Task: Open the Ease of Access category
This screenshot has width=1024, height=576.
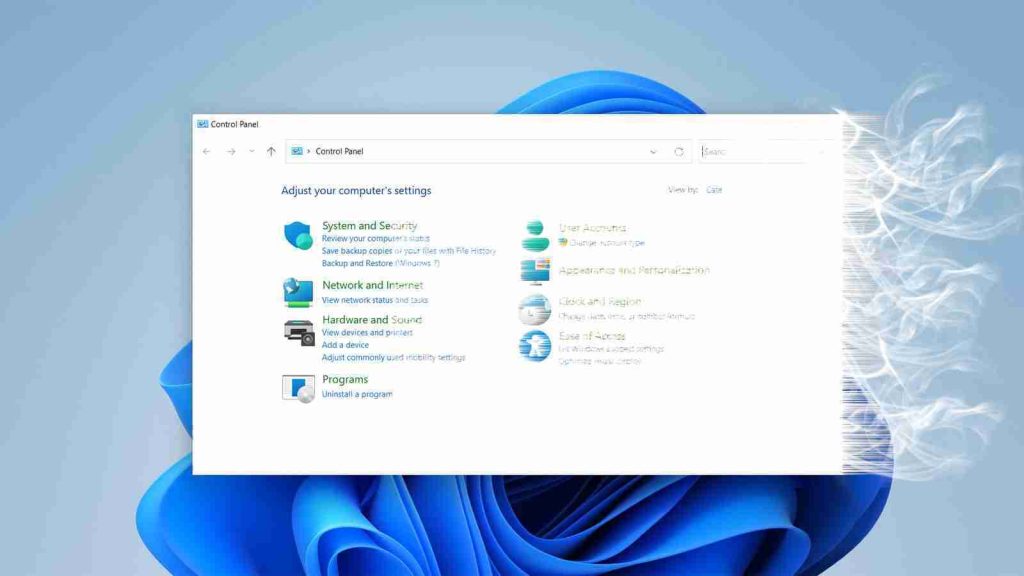Action: click(592, 336)
